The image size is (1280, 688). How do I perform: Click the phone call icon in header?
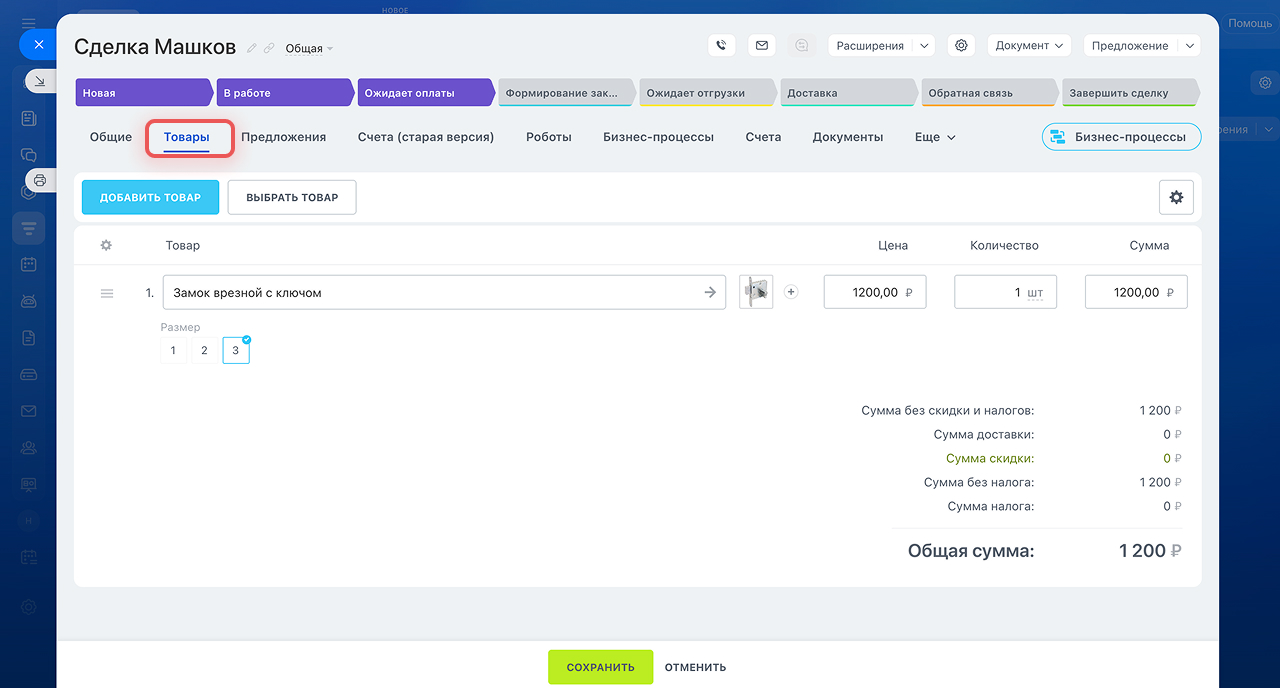pyautogui.click(x=721, y=45)
